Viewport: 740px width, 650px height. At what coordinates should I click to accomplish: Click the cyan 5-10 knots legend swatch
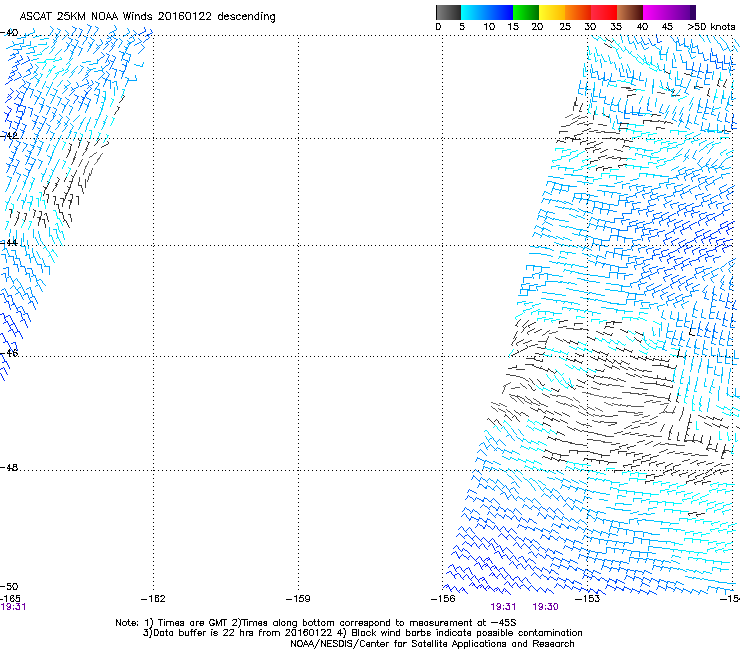[473, 12]
